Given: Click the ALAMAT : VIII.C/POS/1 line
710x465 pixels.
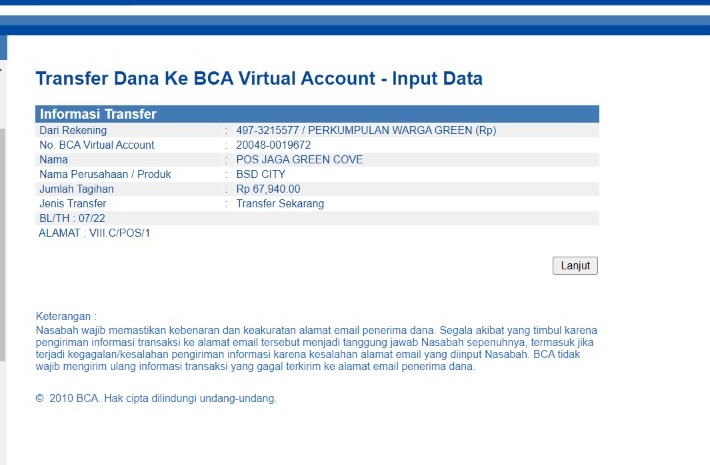Looking at the screenshot, I should click(94, 233).
